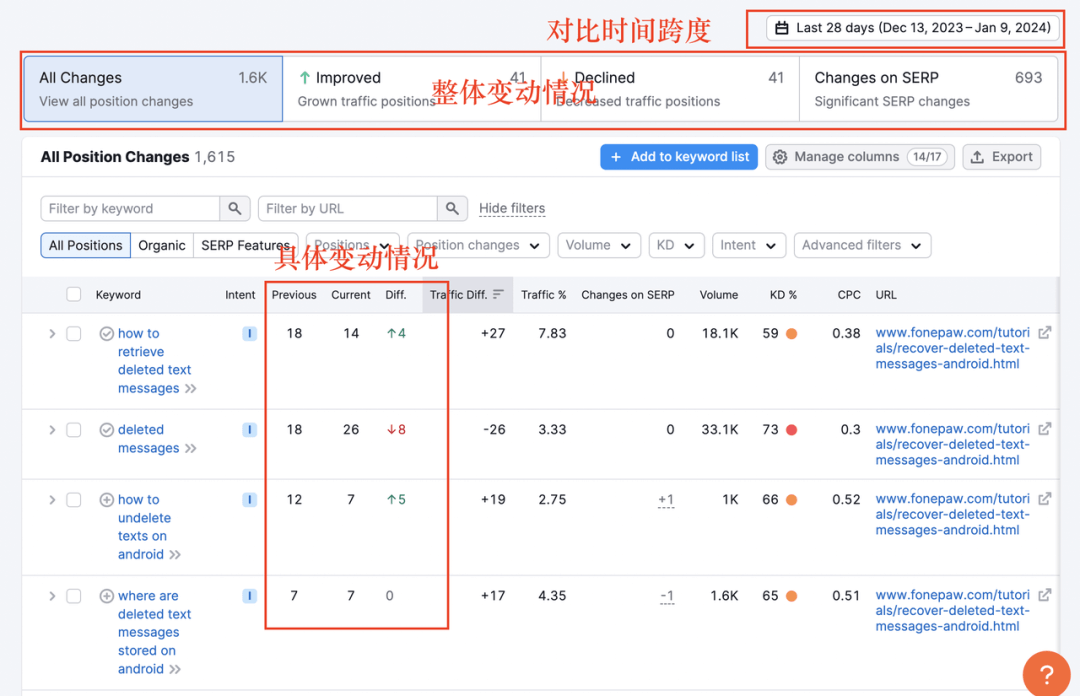Check the box for 'how to retrieve deleted text messages'
1080x696 pixels.
click(x=73, y=334)
